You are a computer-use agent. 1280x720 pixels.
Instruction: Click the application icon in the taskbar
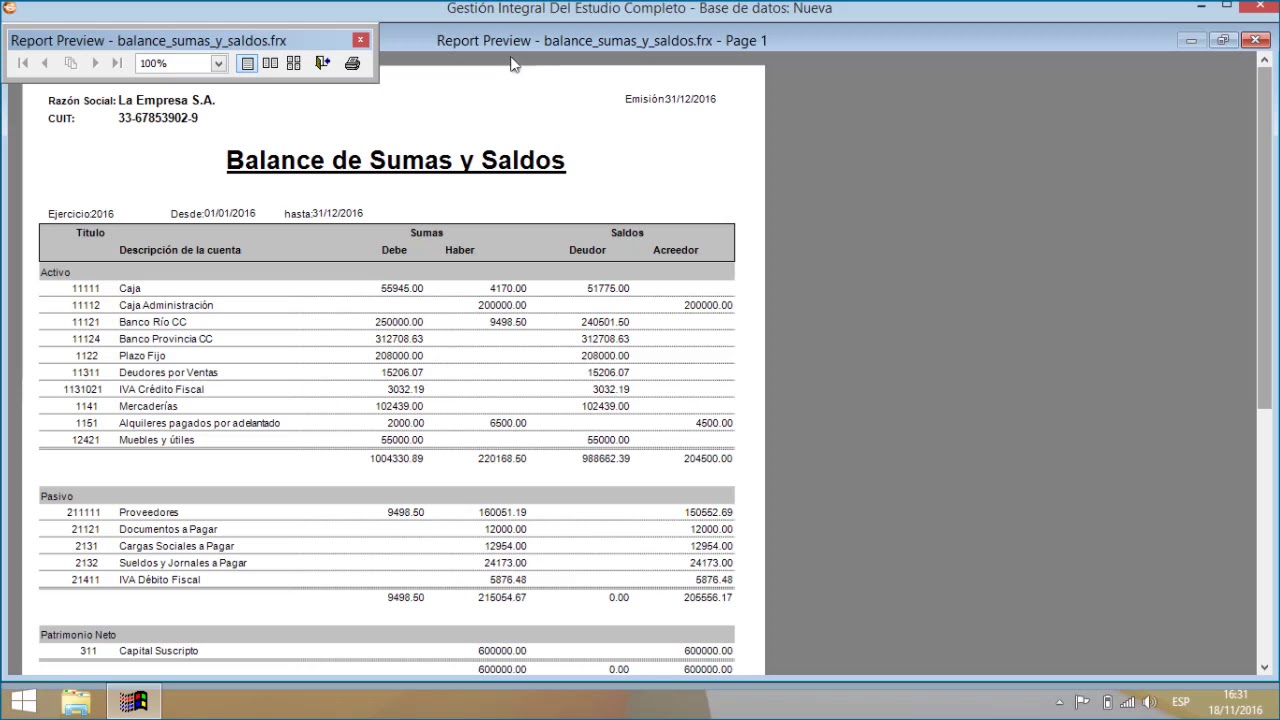[133, 701]
